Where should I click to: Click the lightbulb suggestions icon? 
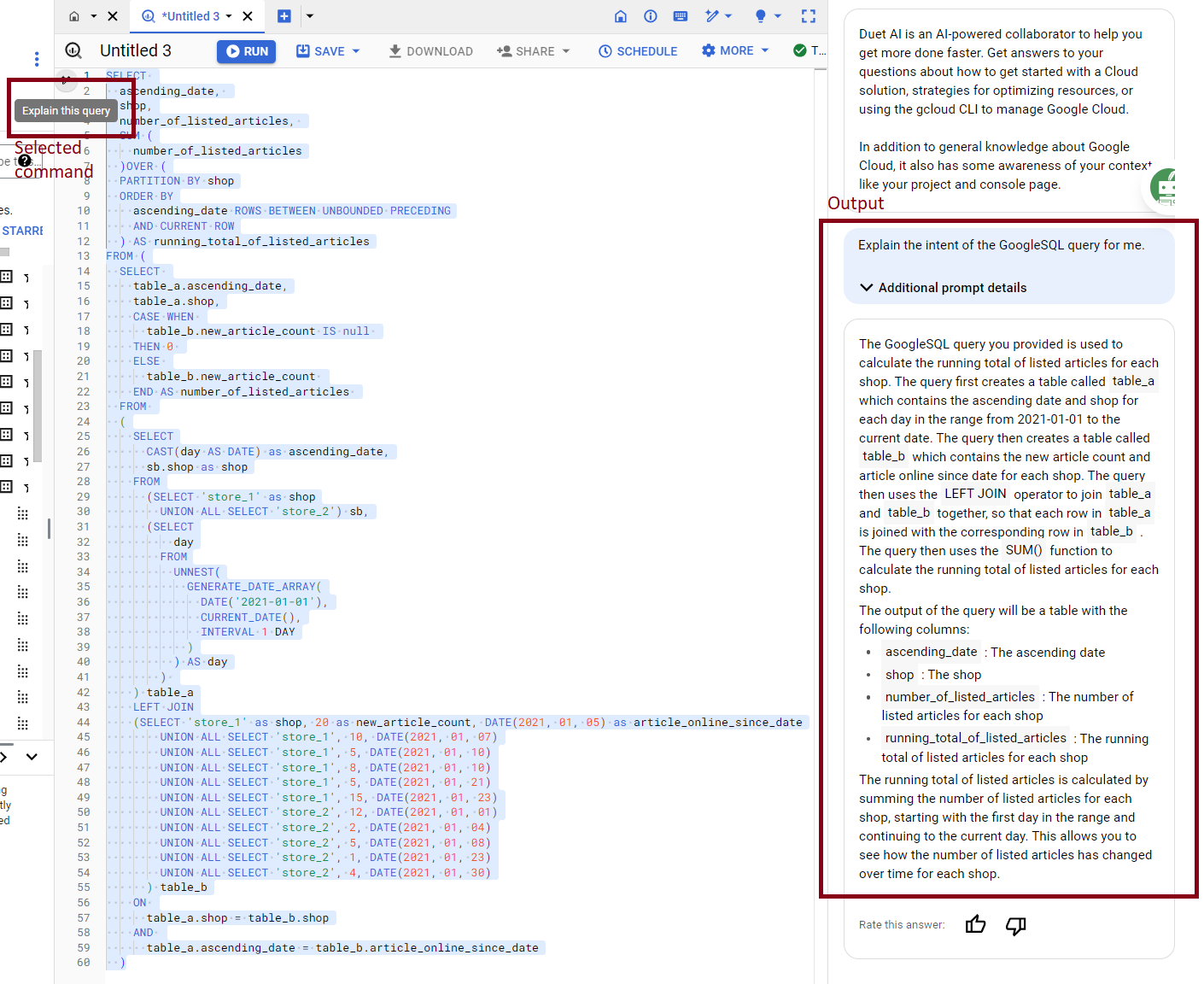(760, 16)
